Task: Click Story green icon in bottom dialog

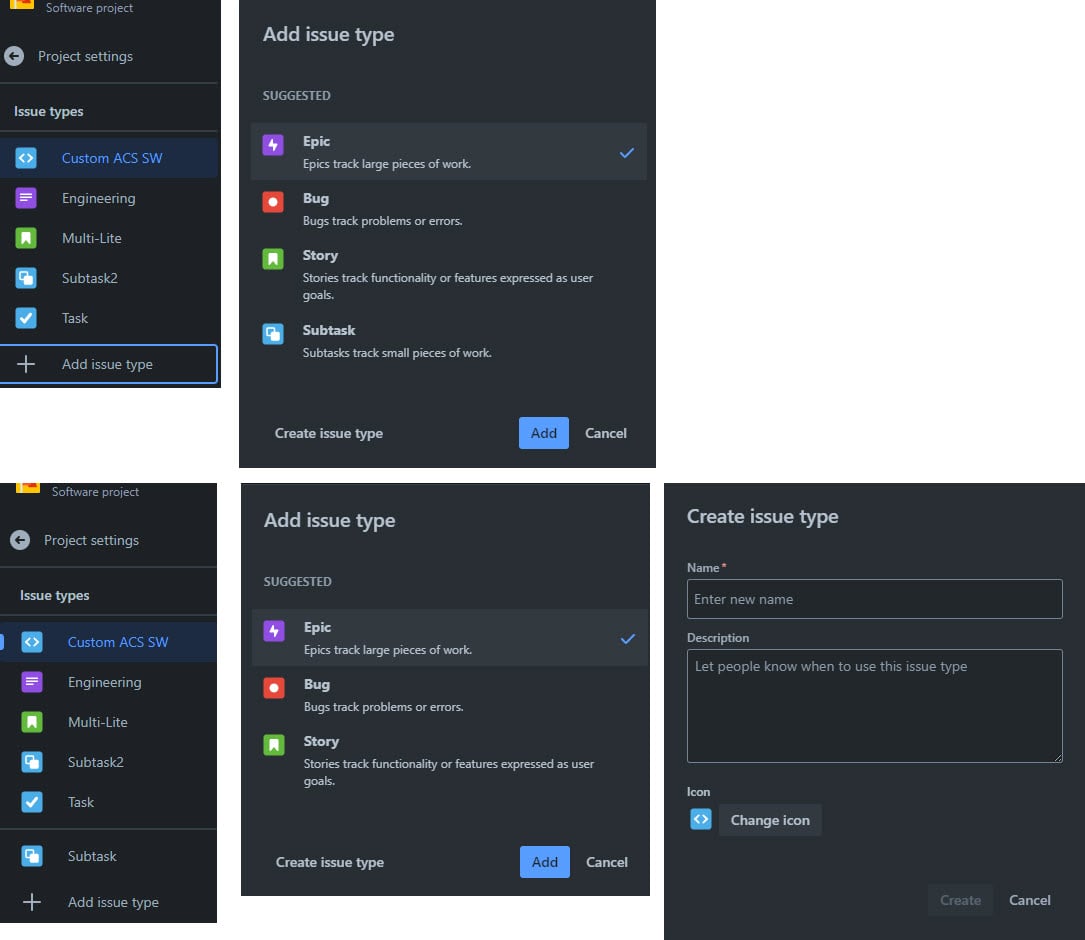Action: click(274, 745)
